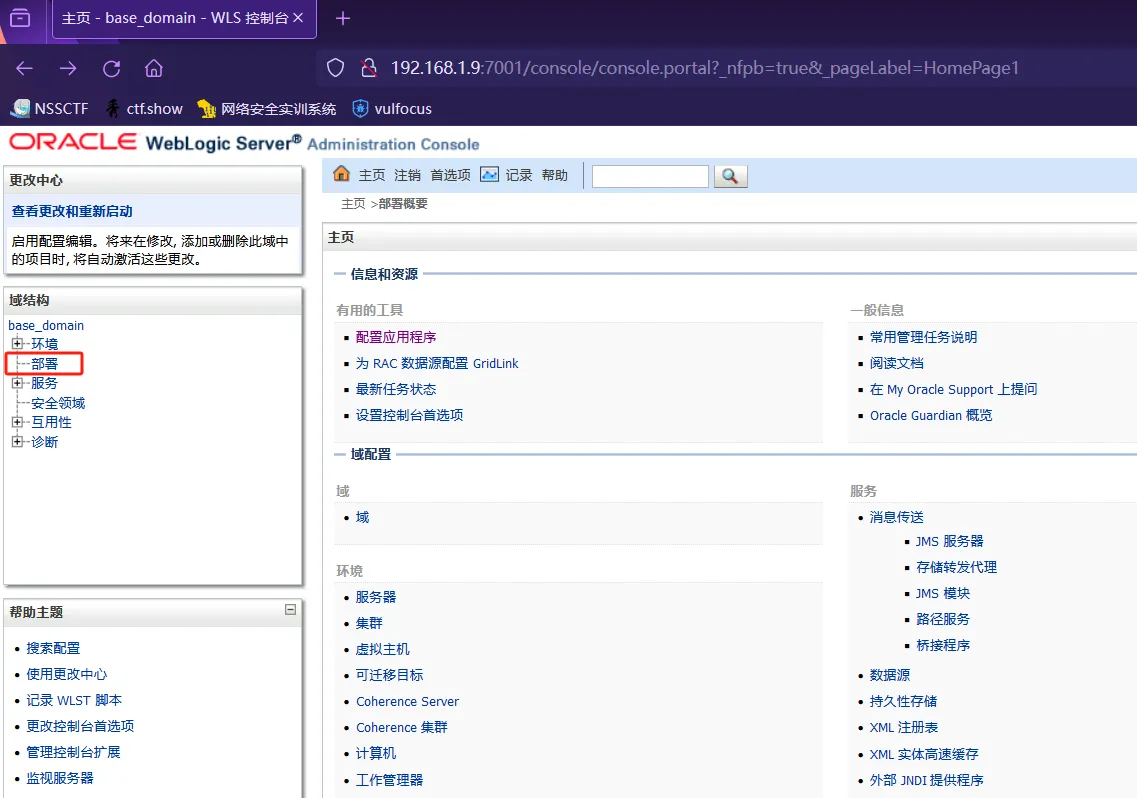Open the ctf.show bookmark

[x=144, y=109]
